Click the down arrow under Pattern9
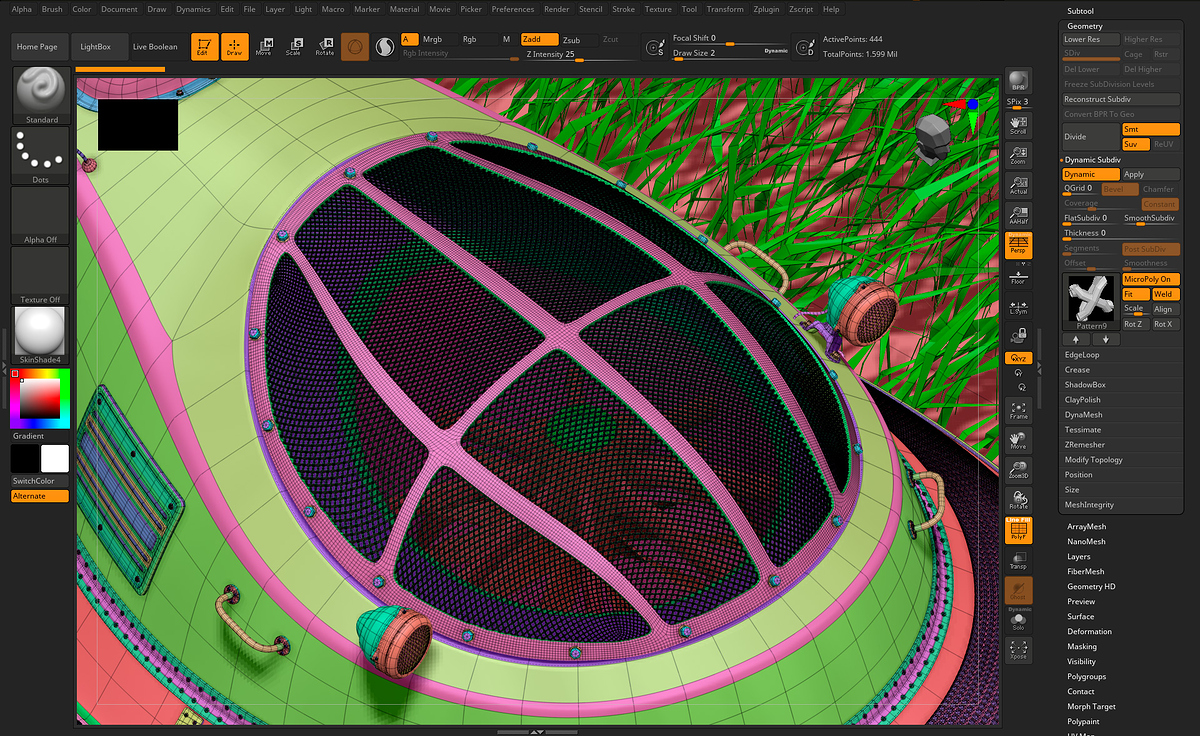Image resolution: width=1200 pixels, height=736 pixels. pyautogui.click(x=1104, y=340)
